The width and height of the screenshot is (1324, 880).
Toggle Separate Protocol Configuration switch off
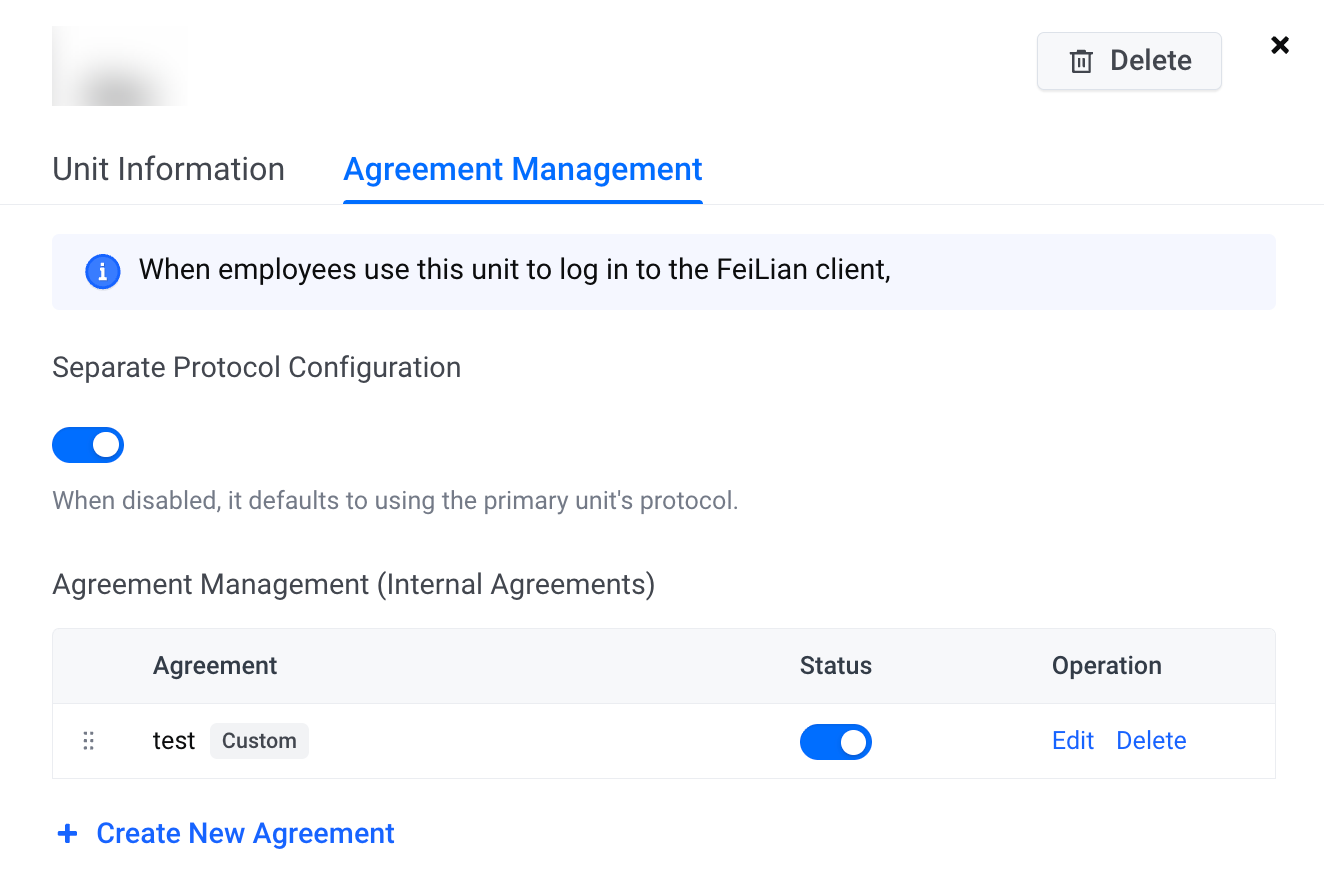click(x=88, y=445)
